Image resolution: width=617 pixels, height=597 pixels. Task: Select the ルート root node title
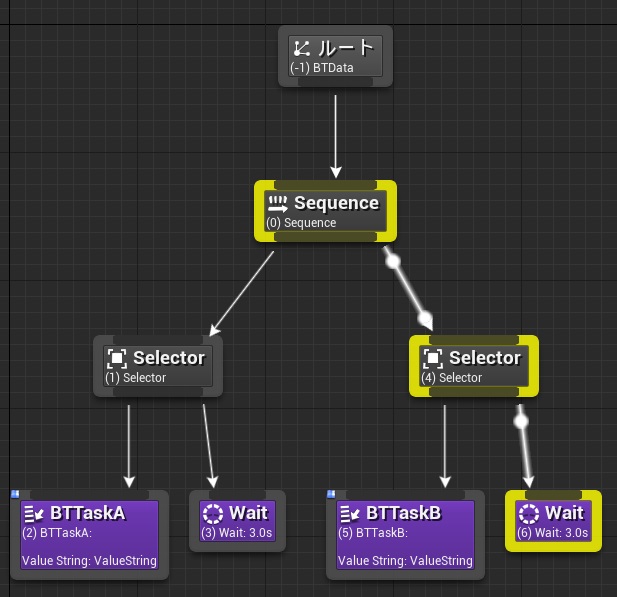[x=345, y=48]
